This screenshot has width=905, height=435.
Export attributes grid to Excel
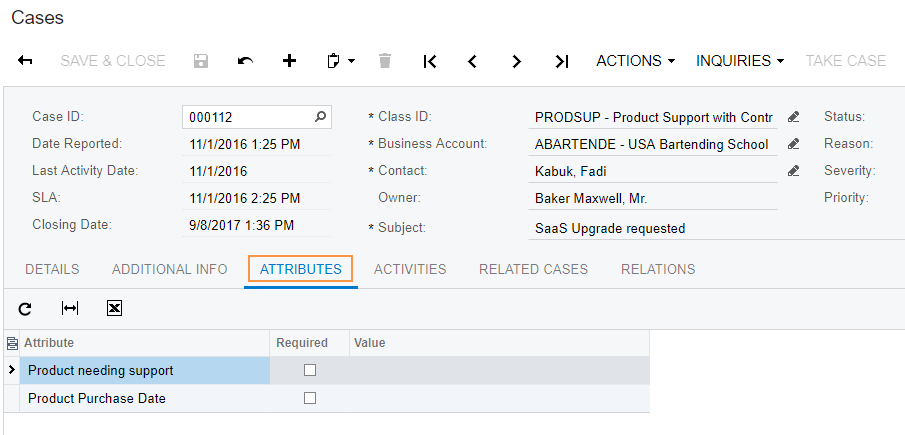[114, 309]
